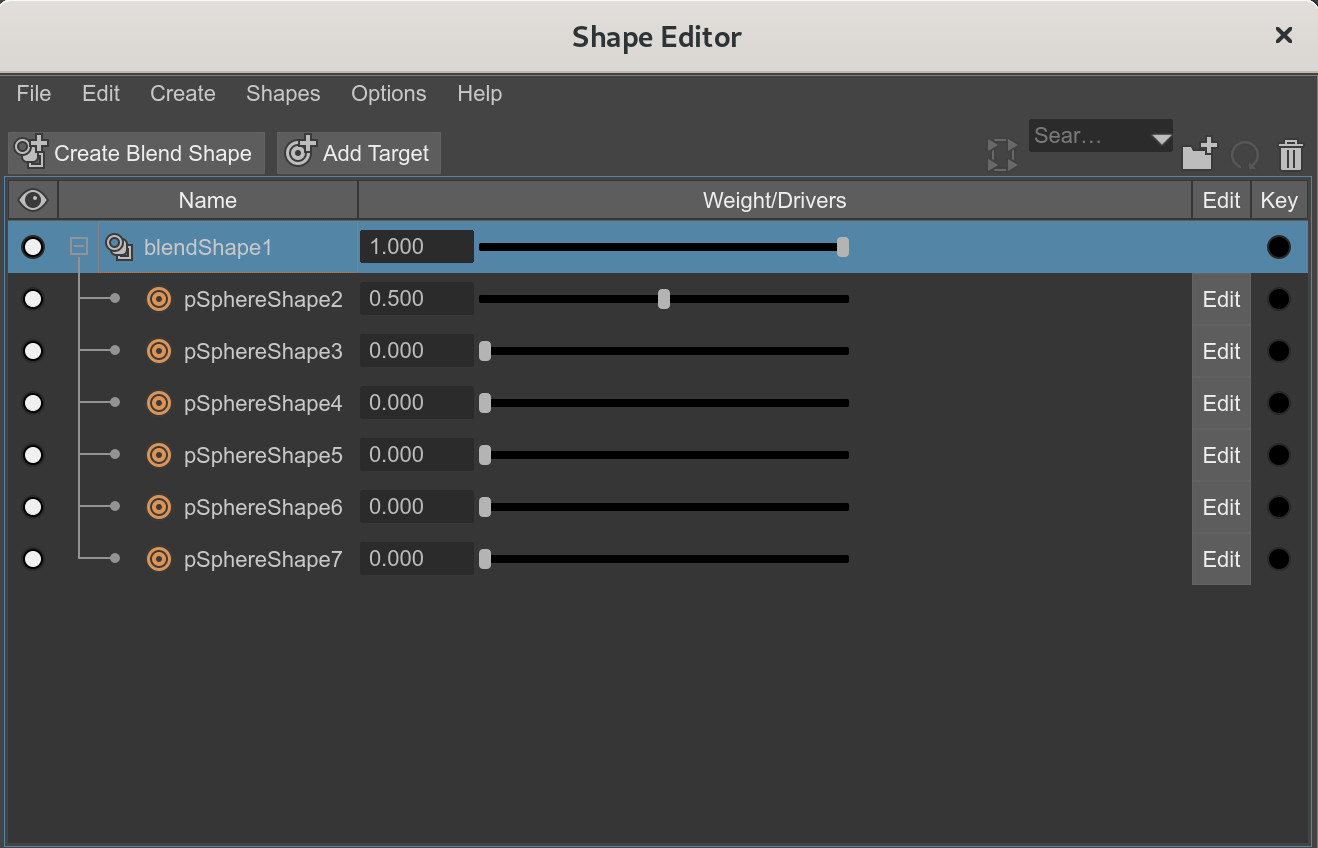Click the pSphereShape3 weight value field
The width and height of the screenshot is (1318, 848).
pos(416,351)
